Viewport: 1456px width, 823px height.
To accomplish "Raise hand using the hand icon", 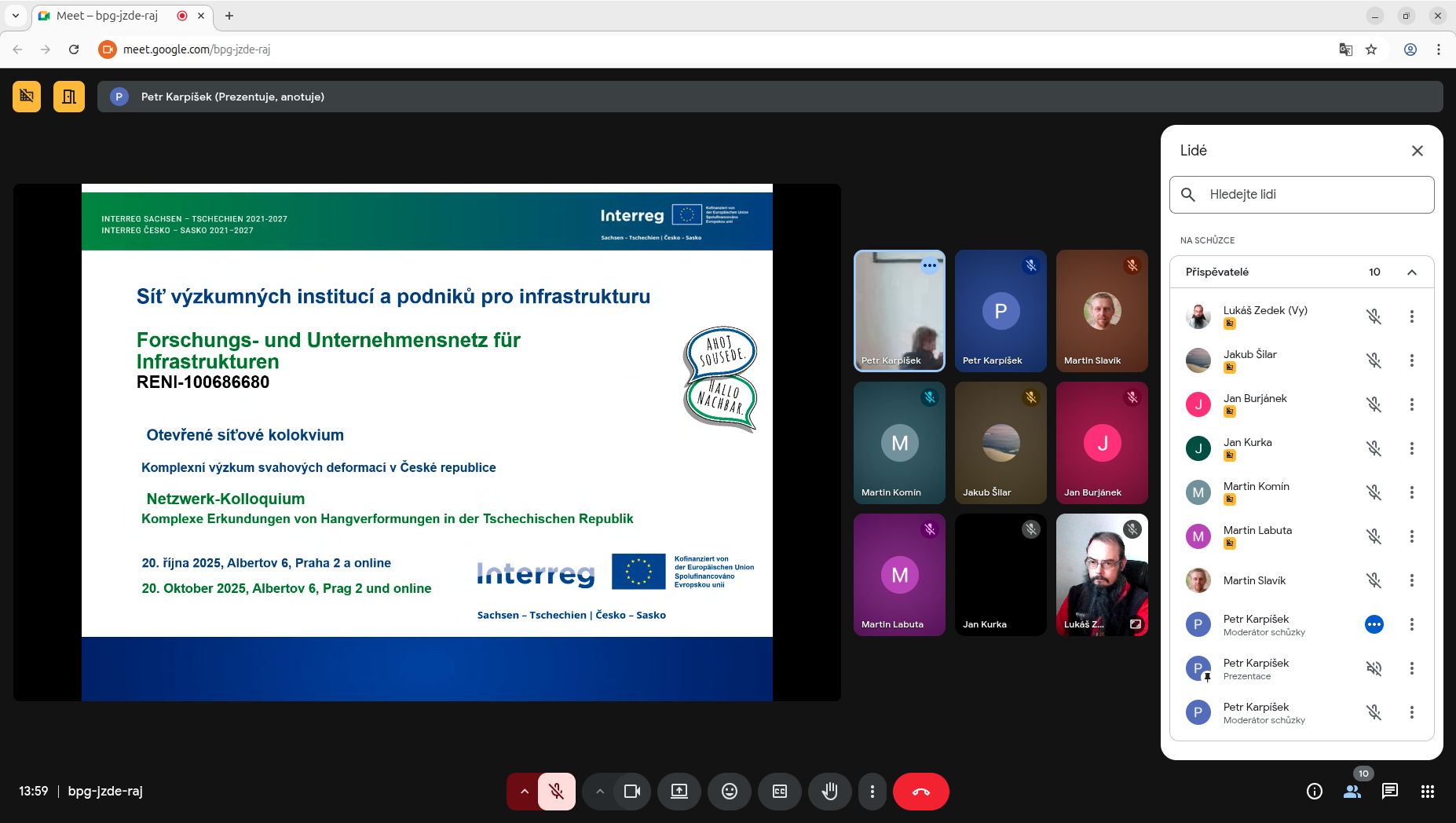I will [x=829, y=792].
